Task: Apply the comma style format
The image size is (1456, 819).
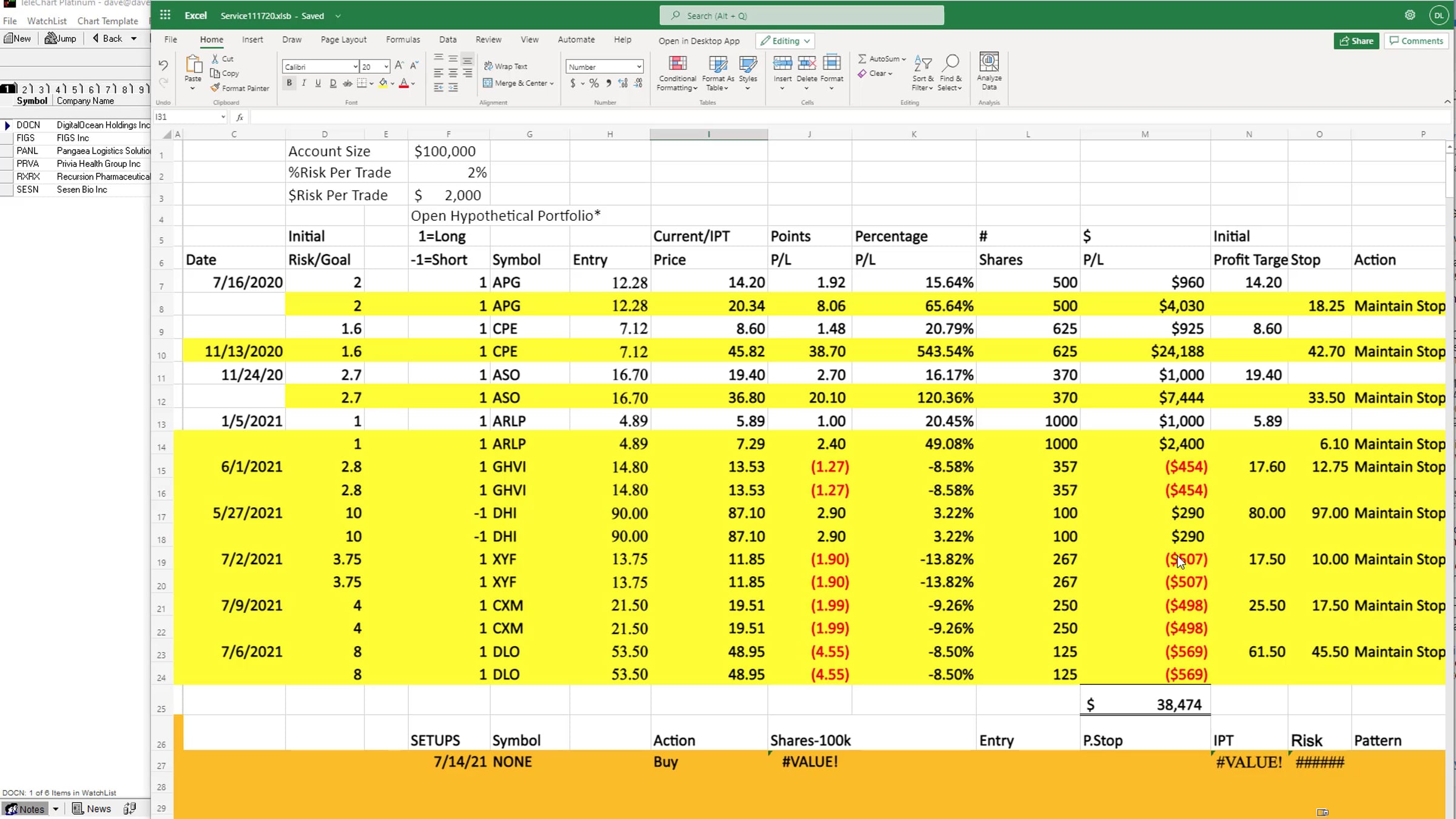Action: [608, 83]
